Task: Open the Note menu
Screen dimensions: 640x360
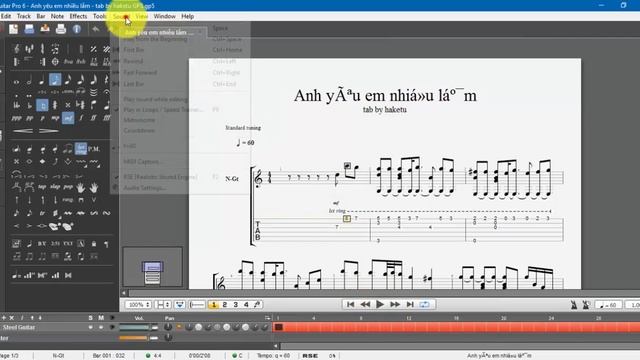Action: (57, 16)
